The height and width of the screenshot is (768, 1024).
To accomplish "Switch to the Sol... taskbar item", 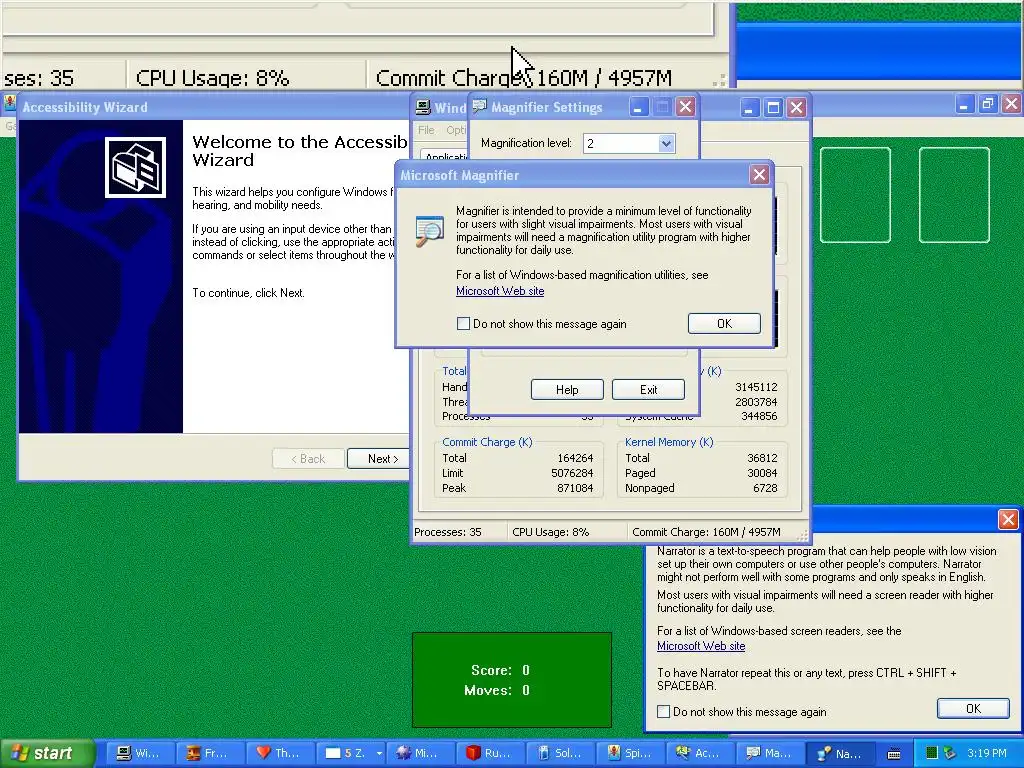I will (561, 753).
